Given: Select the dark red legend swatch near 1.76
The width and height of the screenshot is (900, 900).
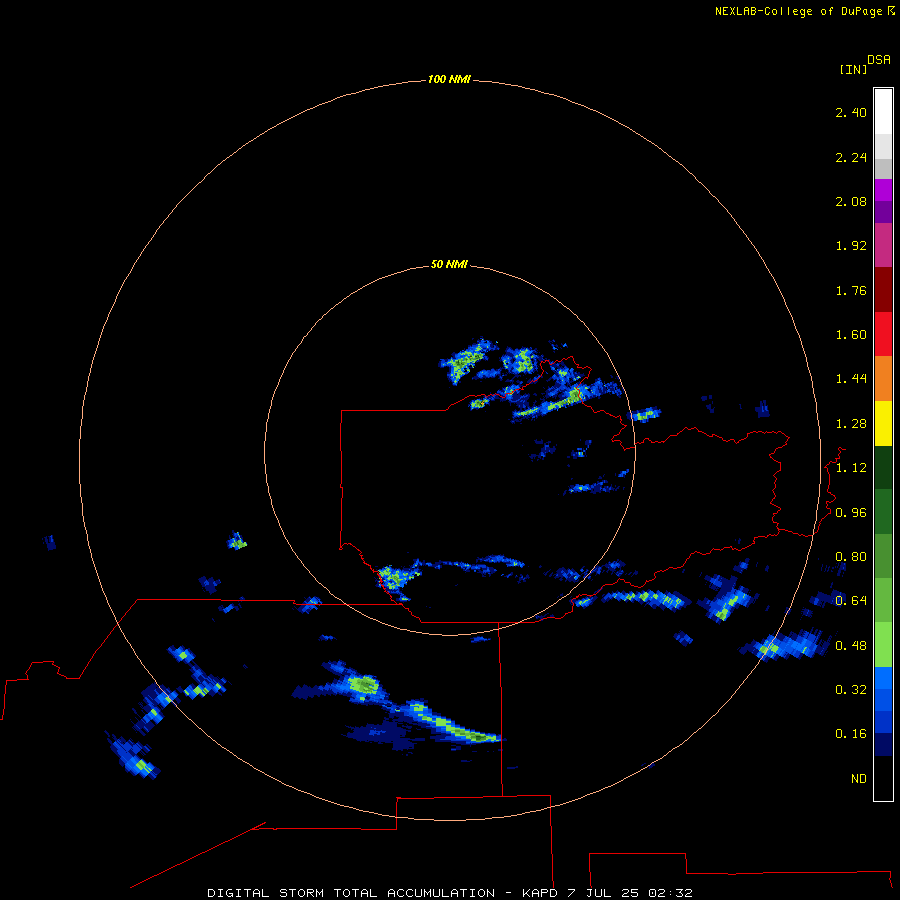Looking at the screenshot, I should (883, 290).
